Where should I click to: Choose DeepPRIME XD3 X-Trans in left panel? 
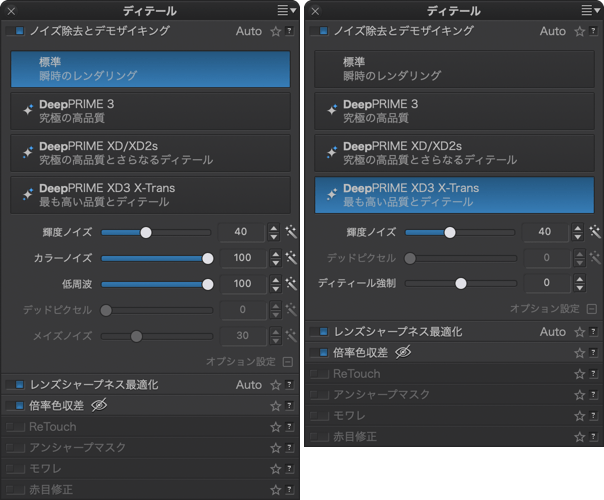click(x=150, y=195)
